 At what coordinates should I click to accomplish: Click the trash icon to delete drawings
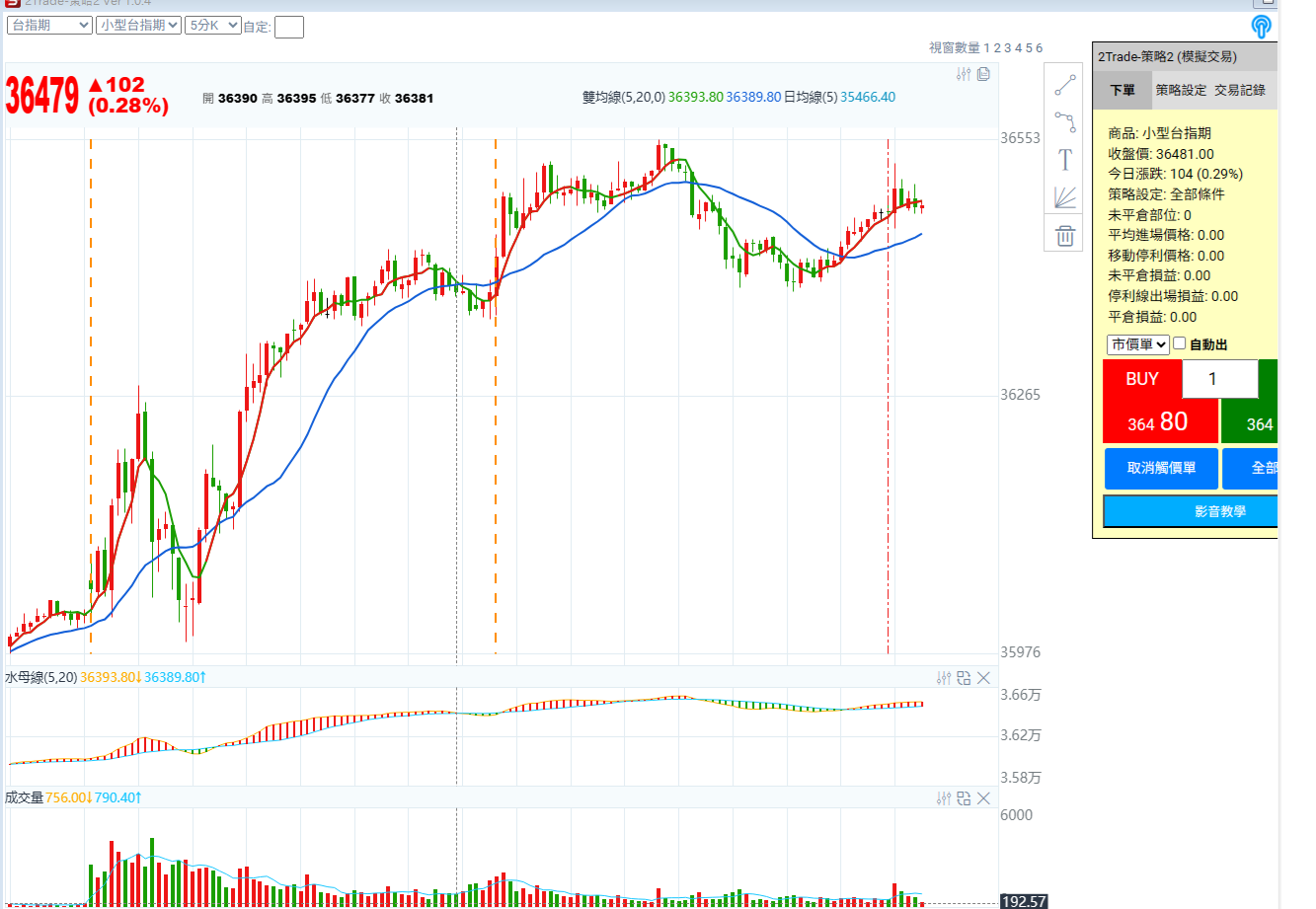(1064, 236)
